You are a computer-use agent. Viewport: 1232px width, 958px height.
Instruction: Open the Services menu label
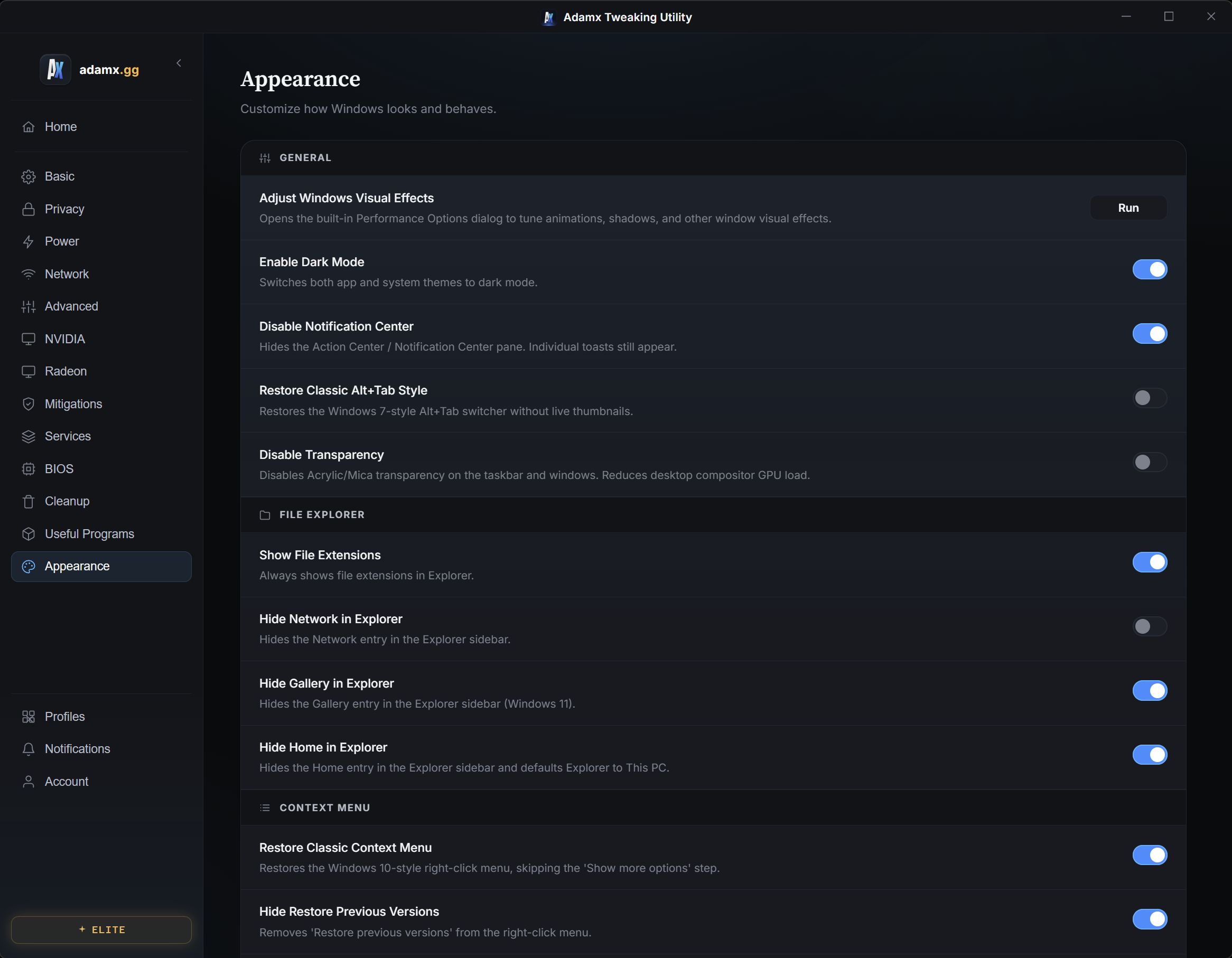[x=68, y=436]
